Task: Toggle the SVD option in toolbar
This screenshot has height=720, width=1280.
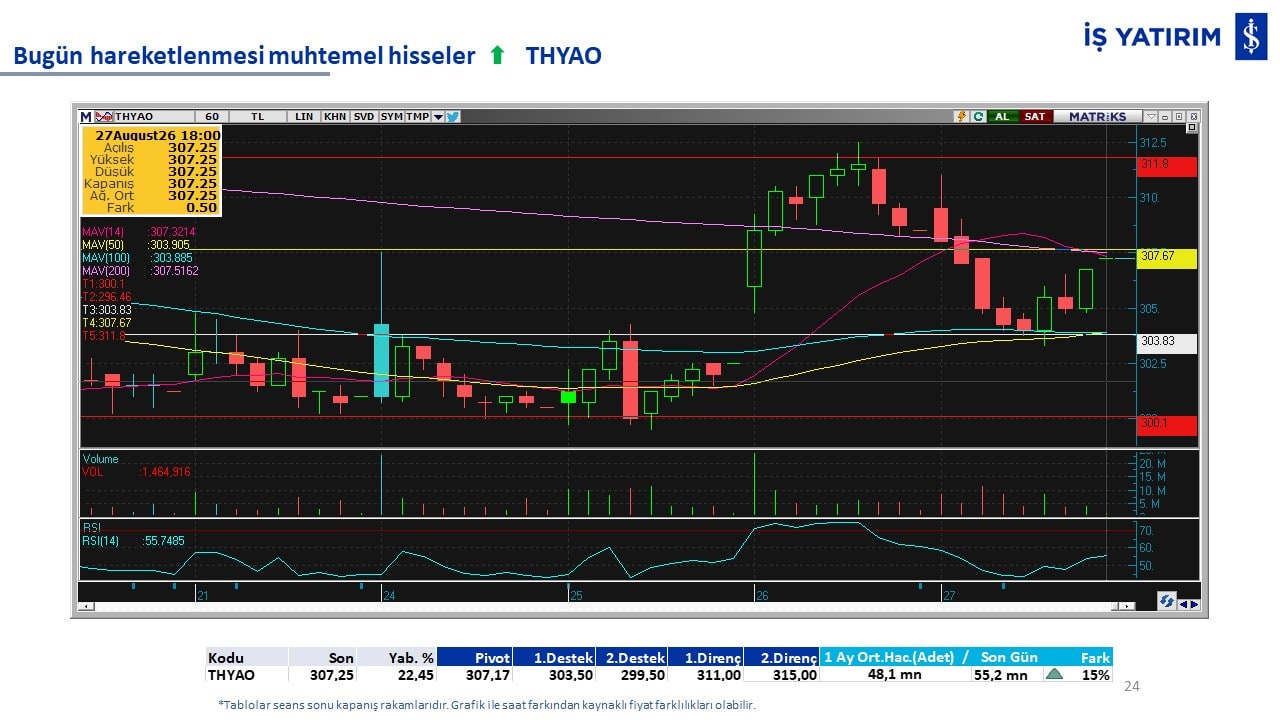Action: pyautogui.click(x=364, y=116)
